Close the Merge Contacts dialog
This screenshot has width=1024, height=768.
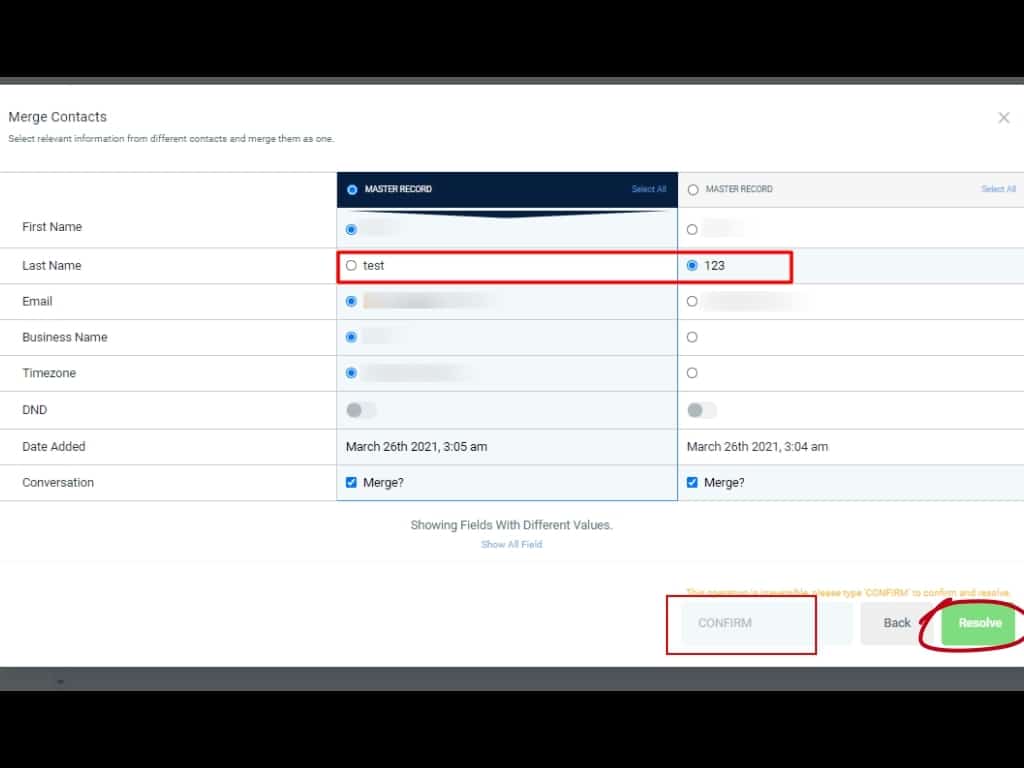pyautogui.click(x=1003, y=118)
